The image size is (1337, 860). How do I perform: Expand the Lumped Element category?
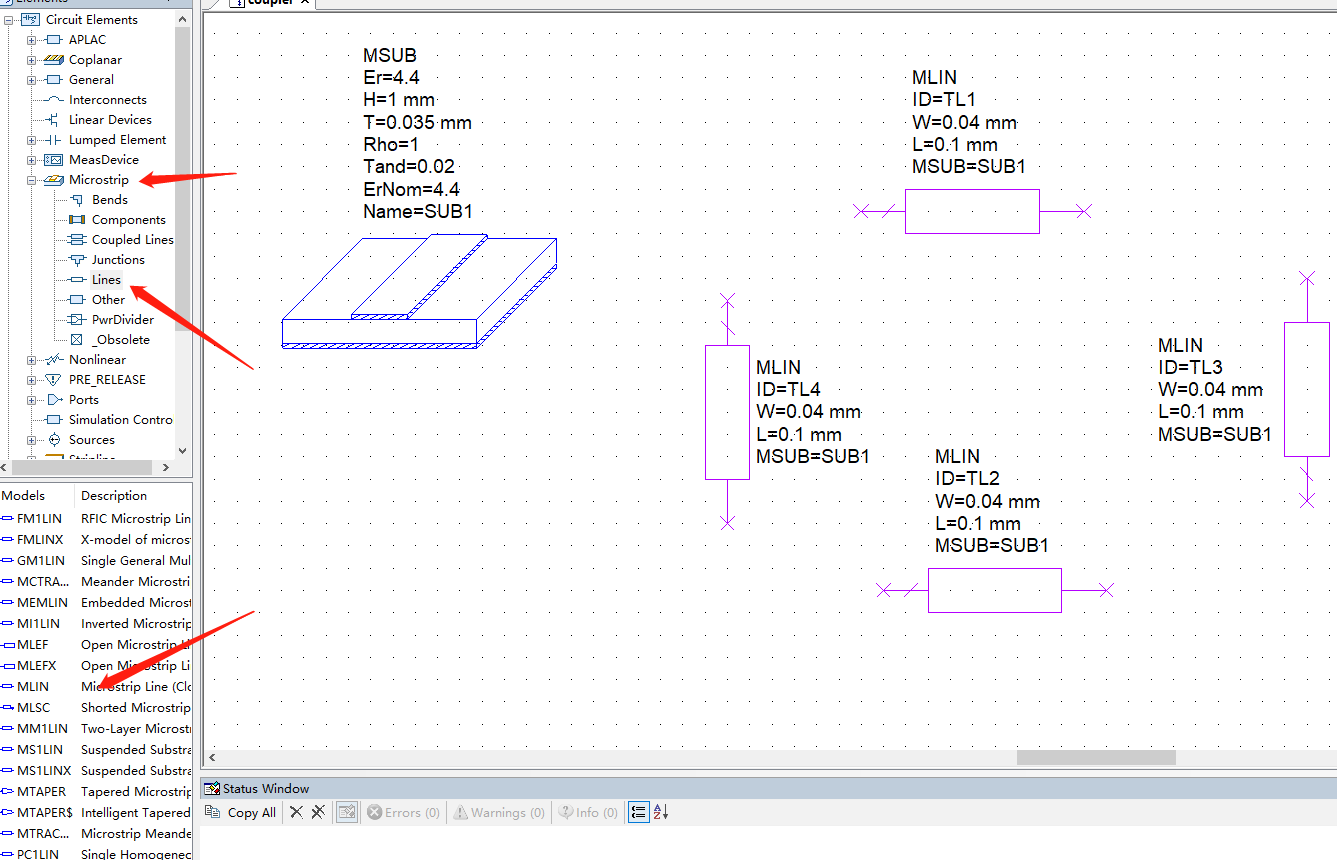(x=31, y=140)
